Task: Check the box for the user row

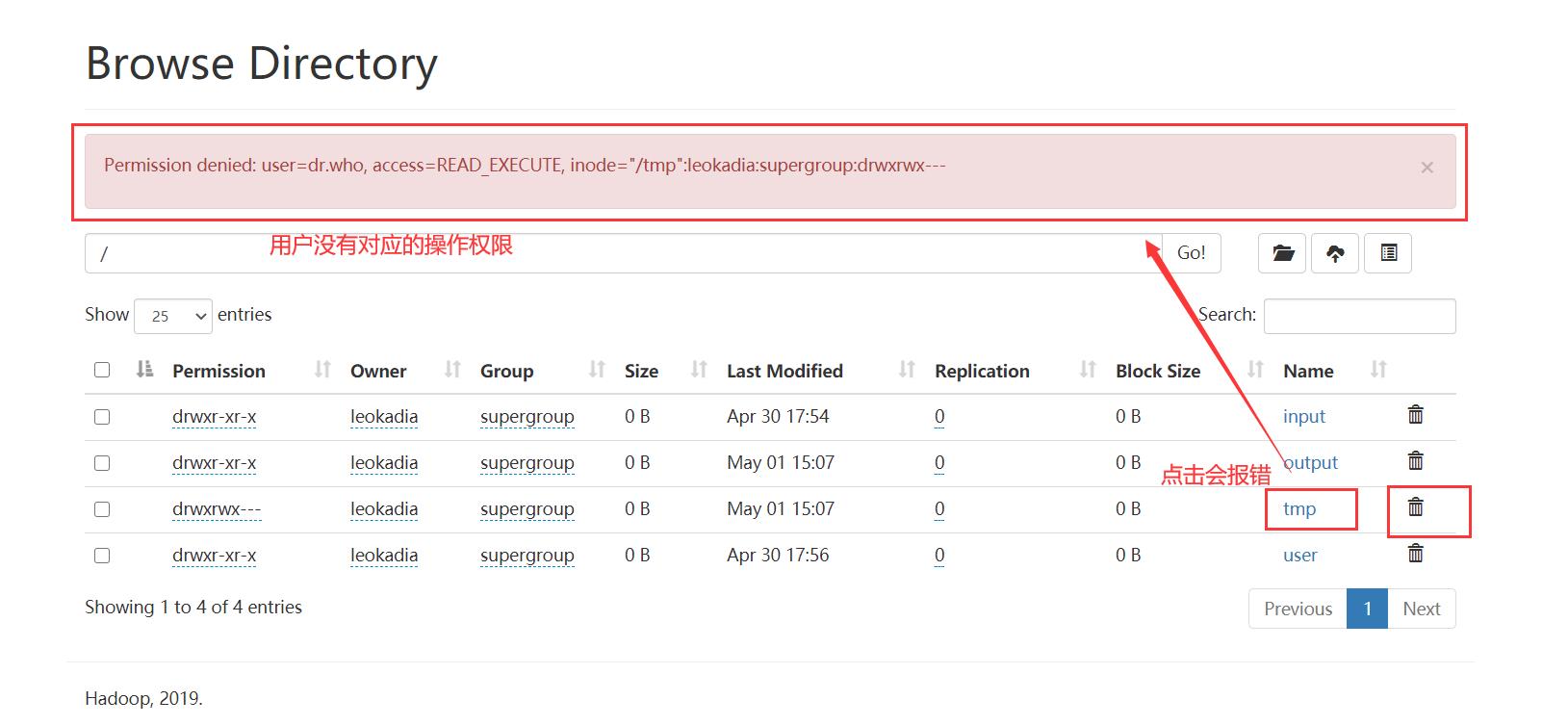Action: (102, 556)
